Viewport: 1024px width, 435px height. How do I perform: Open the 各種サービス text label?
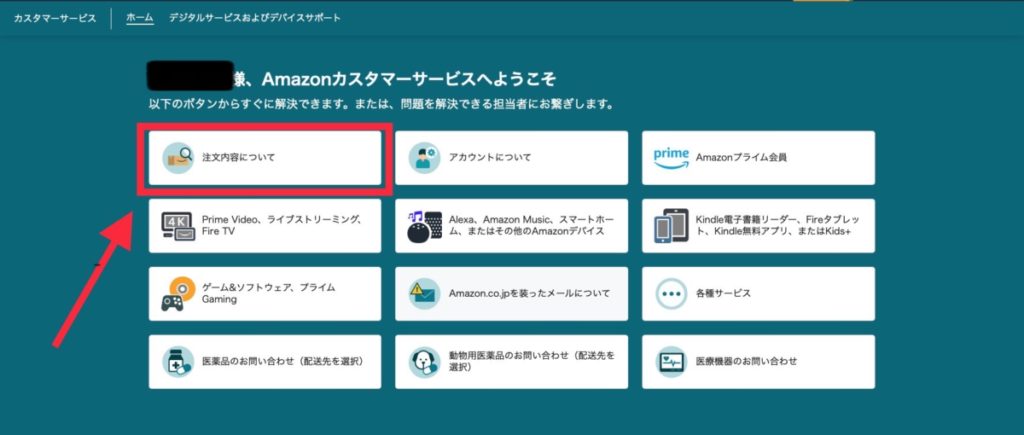pos(723,294)
